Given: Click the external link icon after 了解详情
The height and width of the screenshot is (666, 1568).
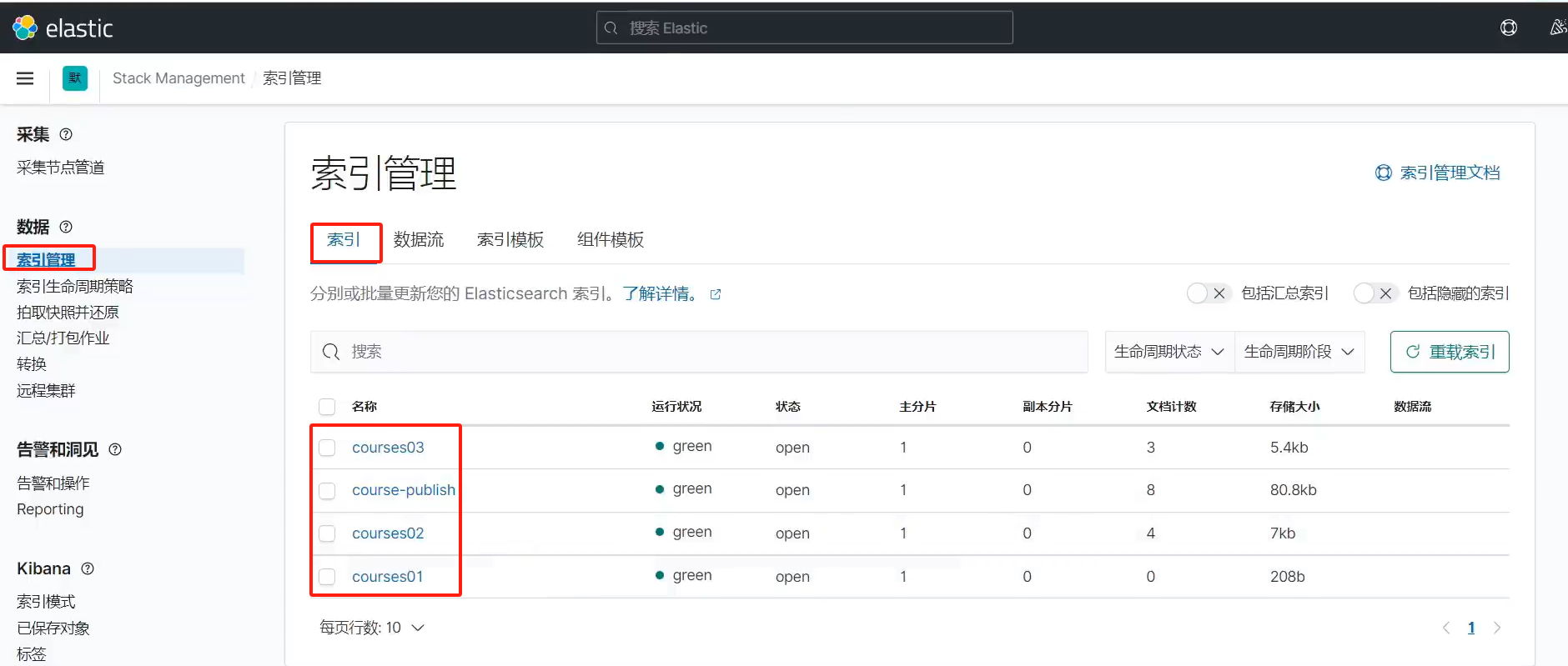Looking at the screenshot, I should click(715, 294).
